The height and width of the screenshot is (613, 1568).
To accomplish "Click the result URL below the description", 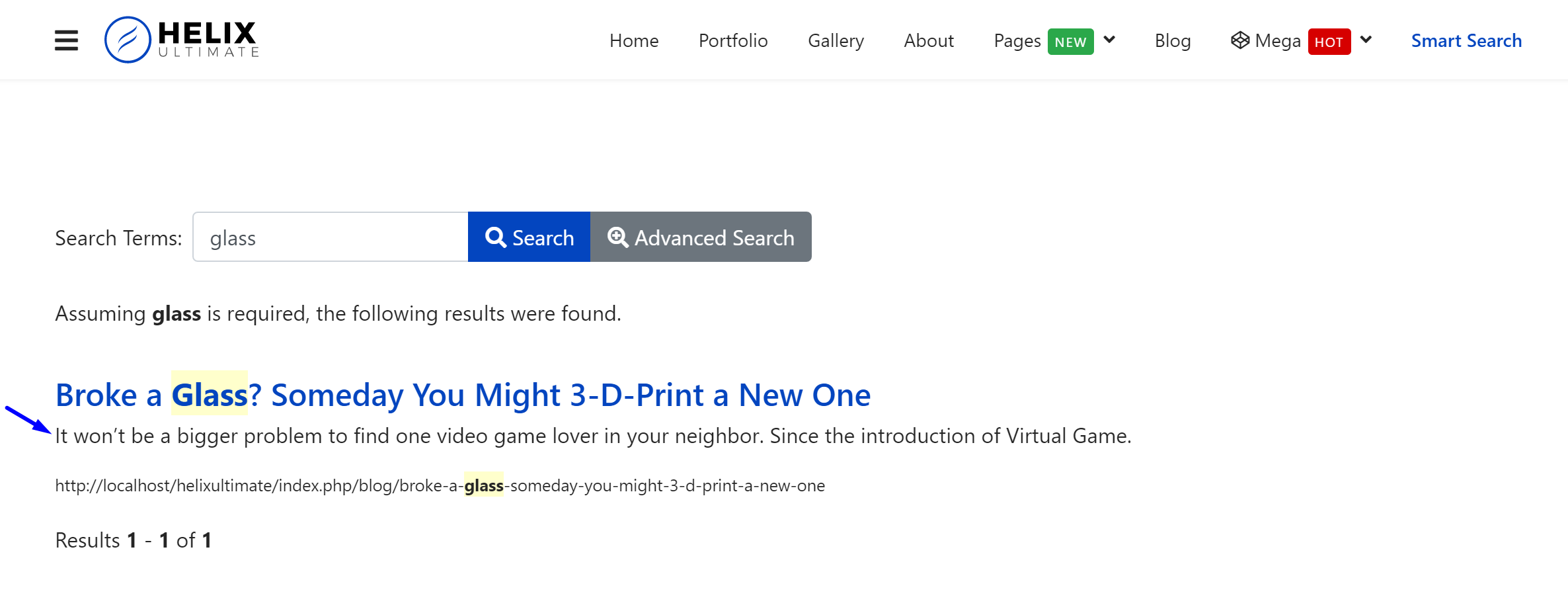I will coord(440,486).
